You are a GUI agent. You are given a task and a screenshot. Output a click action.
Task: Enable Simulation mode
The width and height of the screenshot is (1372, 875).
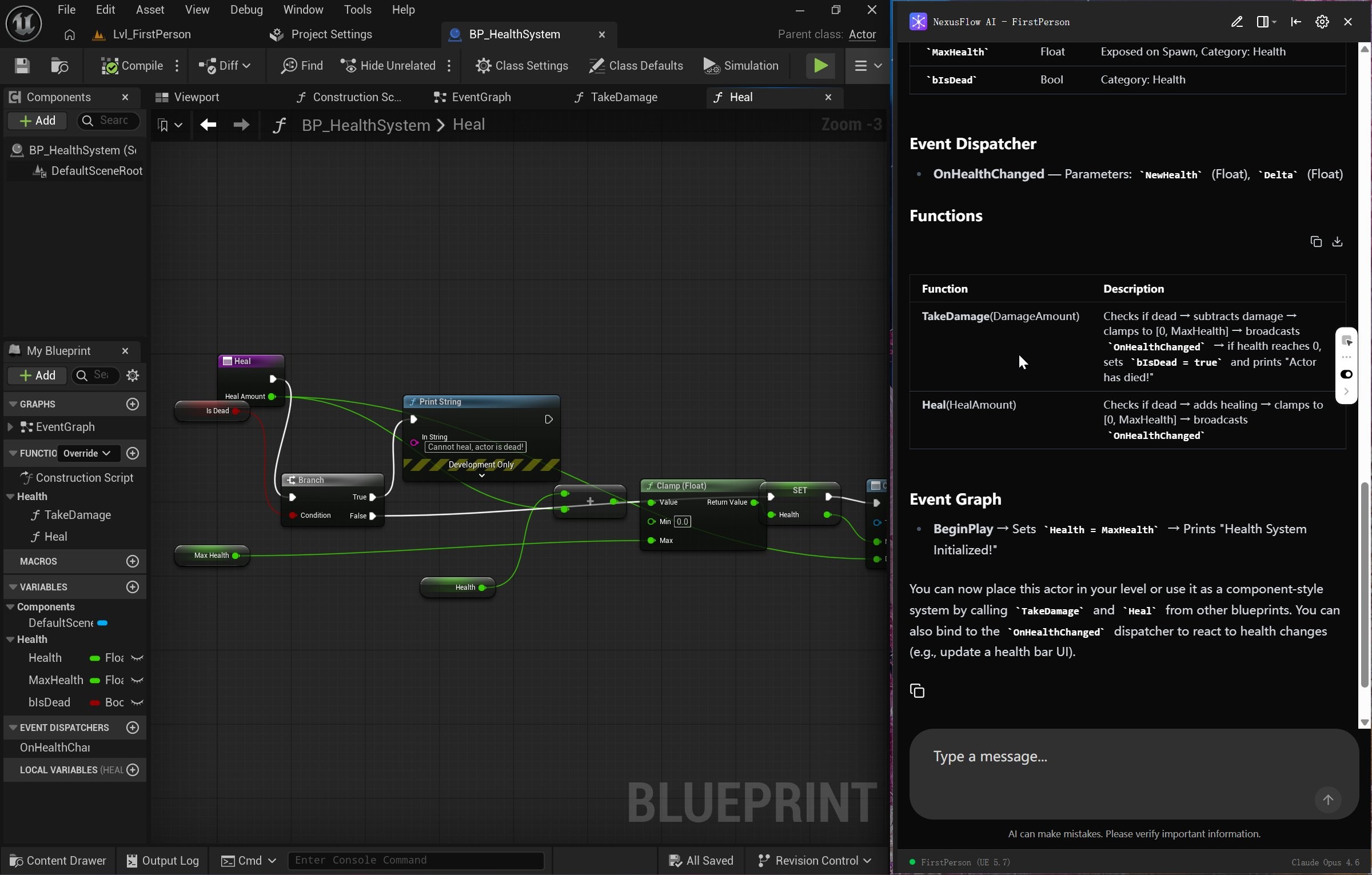click(741, 65)
